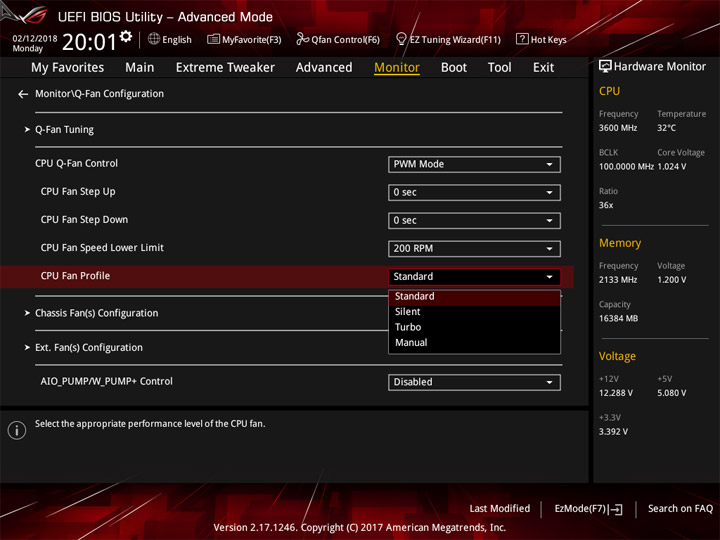720x540 pixels.
Task: Click the Hot Keys question mark icon
Action: [522, 39]
